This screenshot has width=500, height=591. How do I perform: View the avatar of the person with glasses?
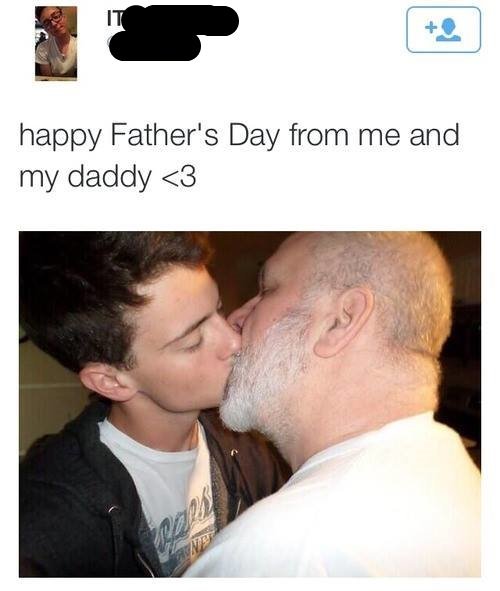pyautogui.click(x=56, y=43)
